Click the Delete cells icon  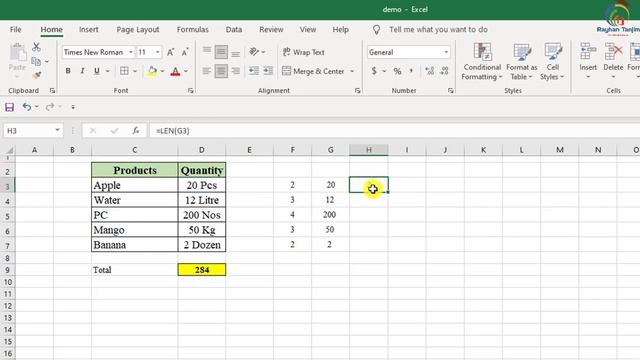point(613,52)
